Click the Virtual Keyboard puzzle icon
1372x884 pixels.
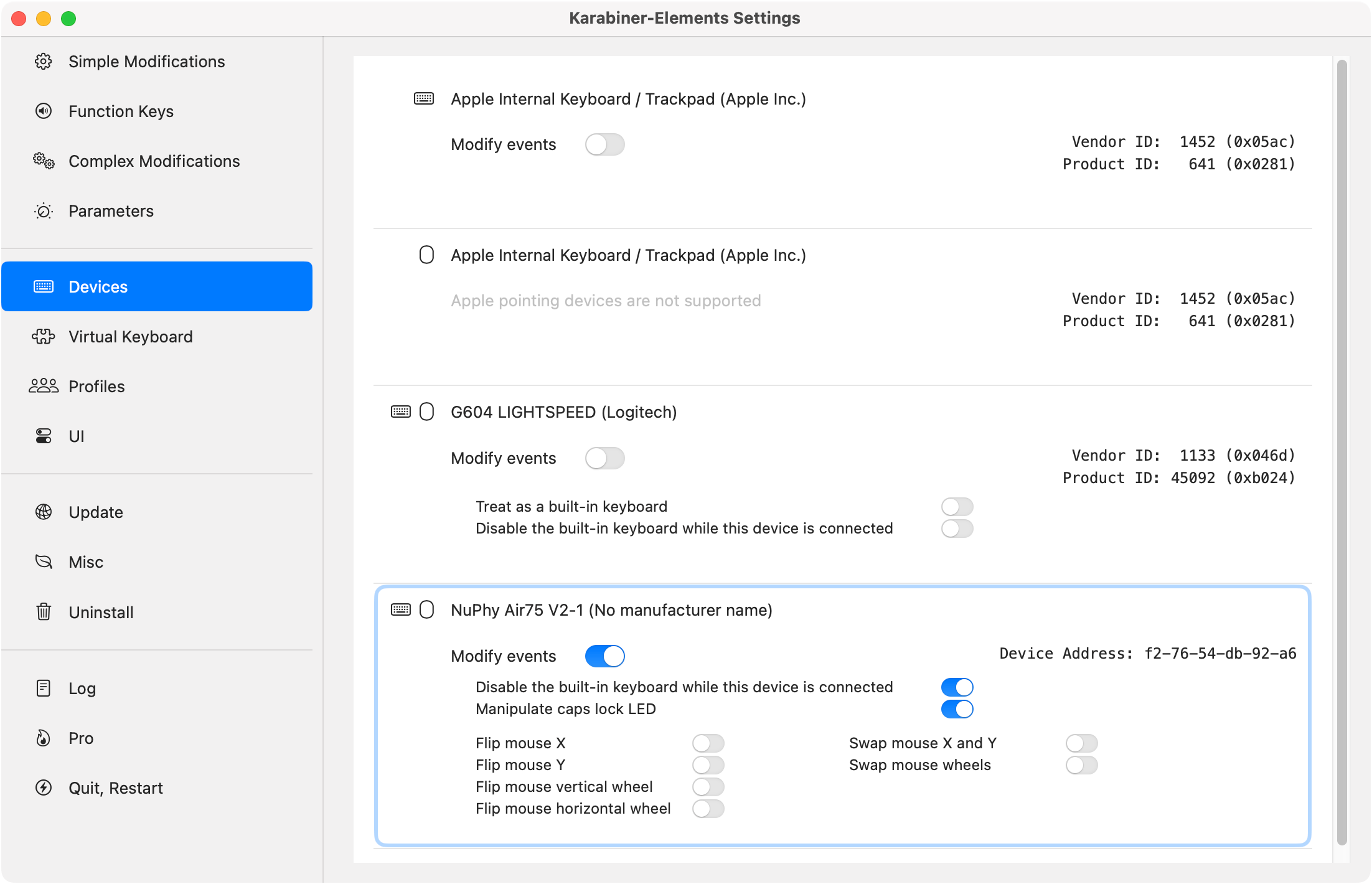(43, 337)
